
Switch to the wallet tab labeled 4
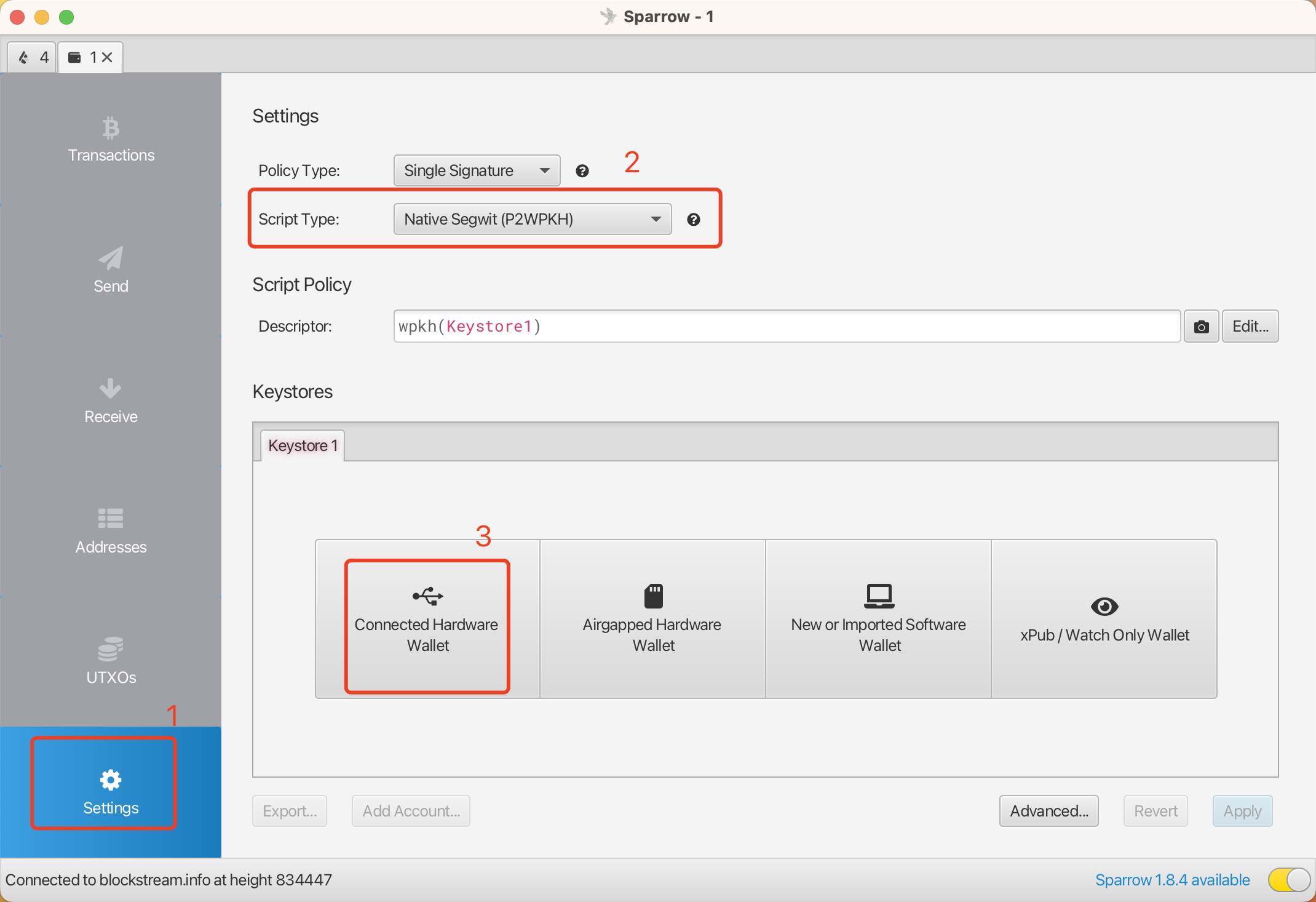click(32, 57)
